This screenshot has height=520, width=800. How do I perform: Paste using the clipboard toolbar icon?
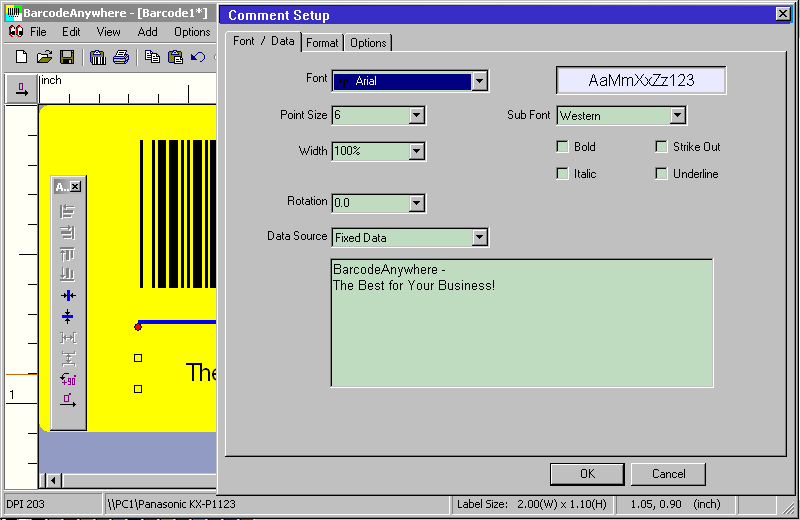pyautogui.click(x=176, y=57)
